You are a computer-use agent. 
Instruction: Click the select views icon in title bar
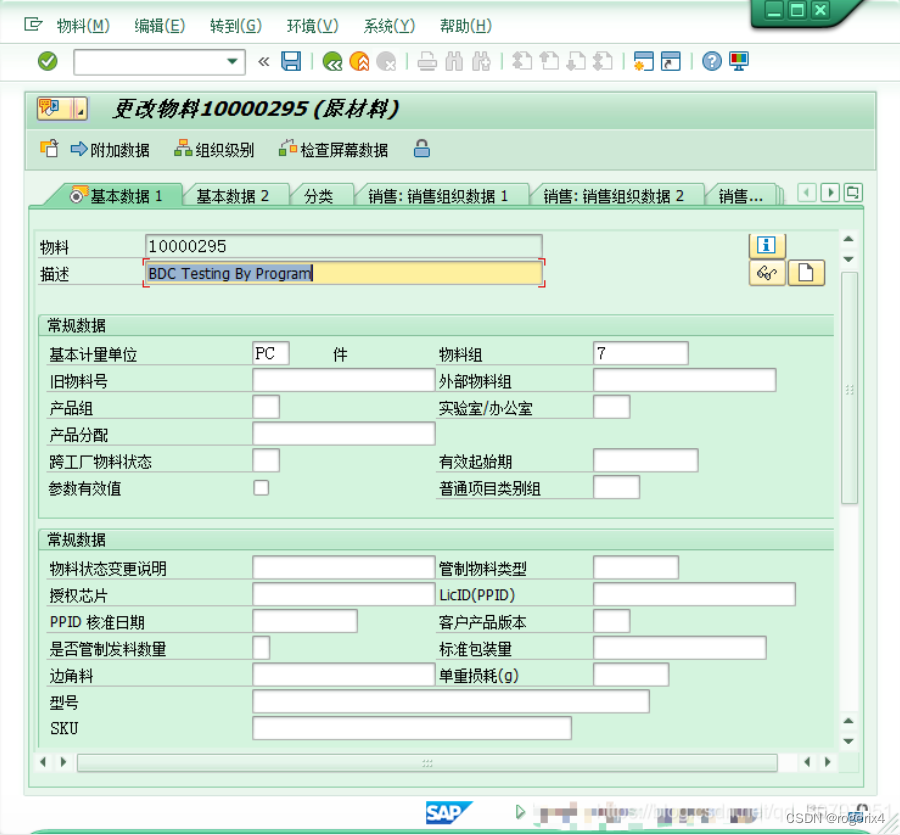[63, 108]
